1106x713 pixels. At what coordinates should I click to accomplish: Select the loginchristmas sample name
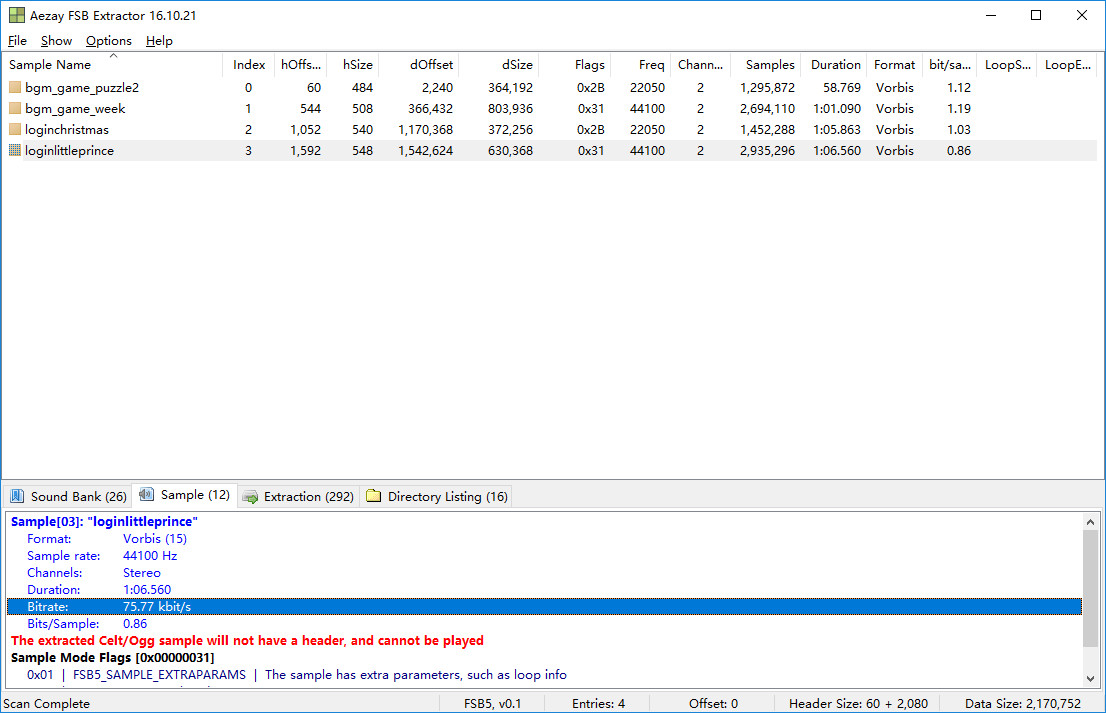(67, 130)
